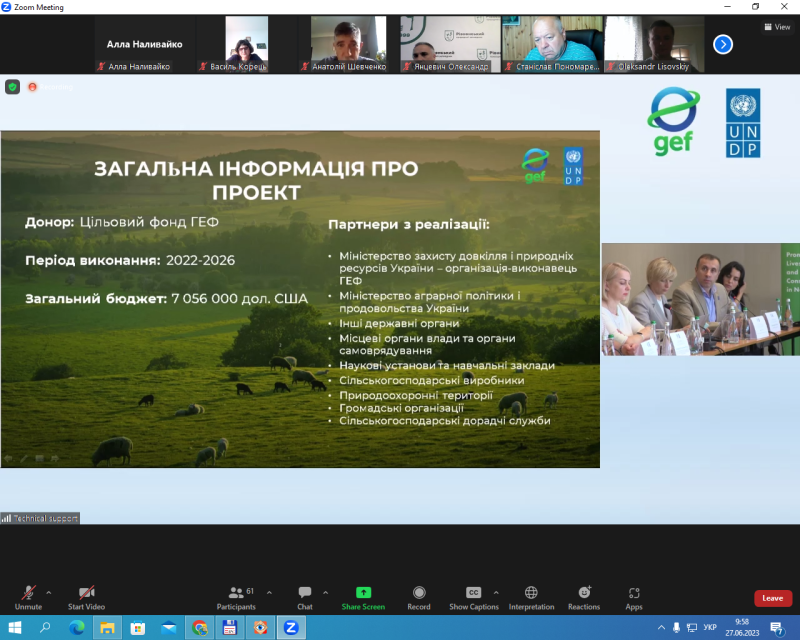The image size is (800, 640).
Task: Toggle Start Video camera on
Action: click(86, 597)
